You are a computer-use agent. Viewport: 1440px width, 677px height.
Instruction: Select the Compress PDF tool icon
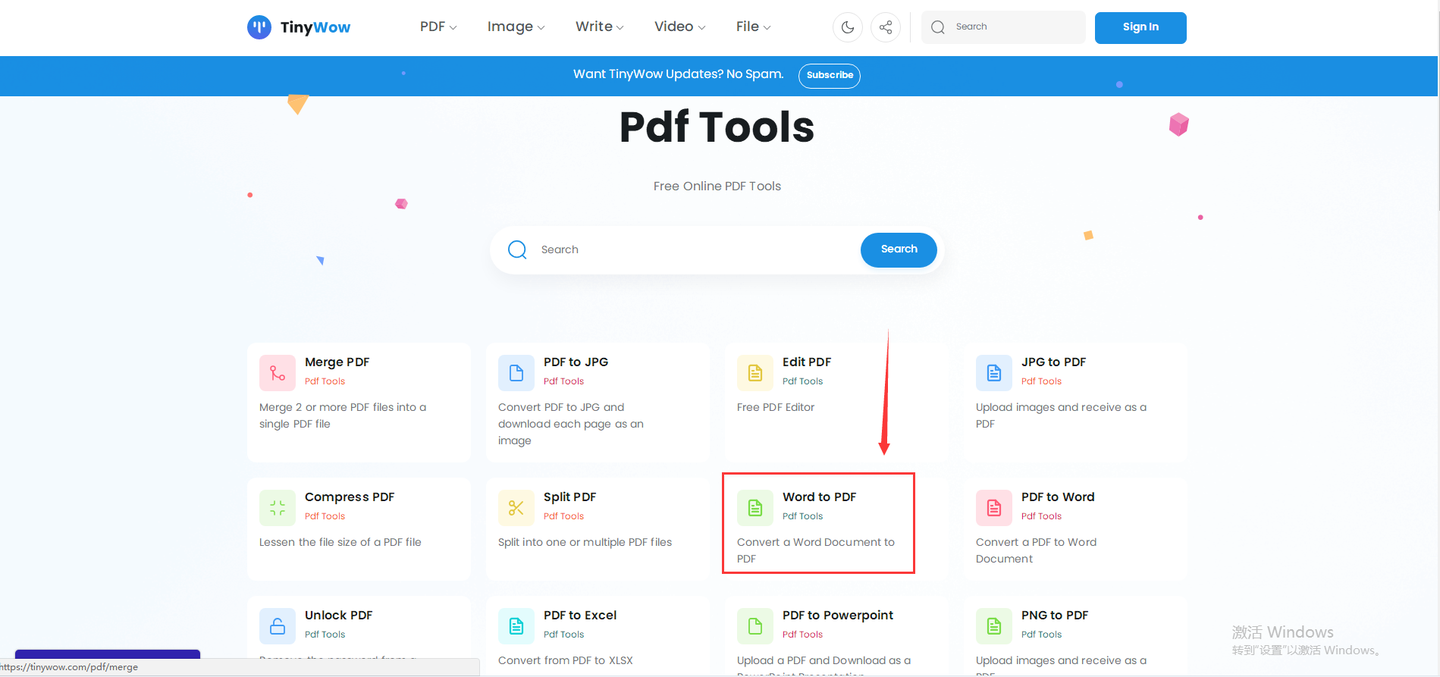pos(277,507)
